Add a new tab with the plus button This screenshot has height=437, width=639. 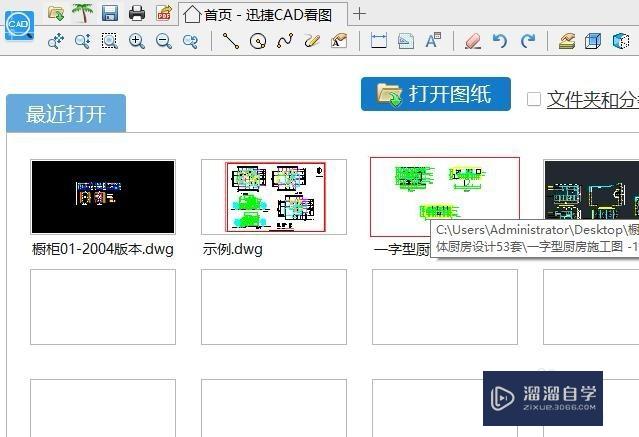tap(359, 14)
